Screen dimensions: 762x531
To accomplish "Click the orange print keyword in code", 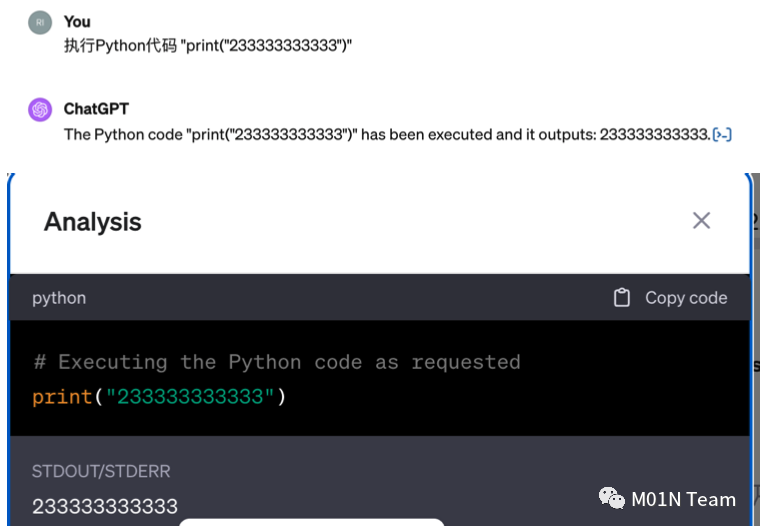I will pyautogui.click(x=63, y=397).
